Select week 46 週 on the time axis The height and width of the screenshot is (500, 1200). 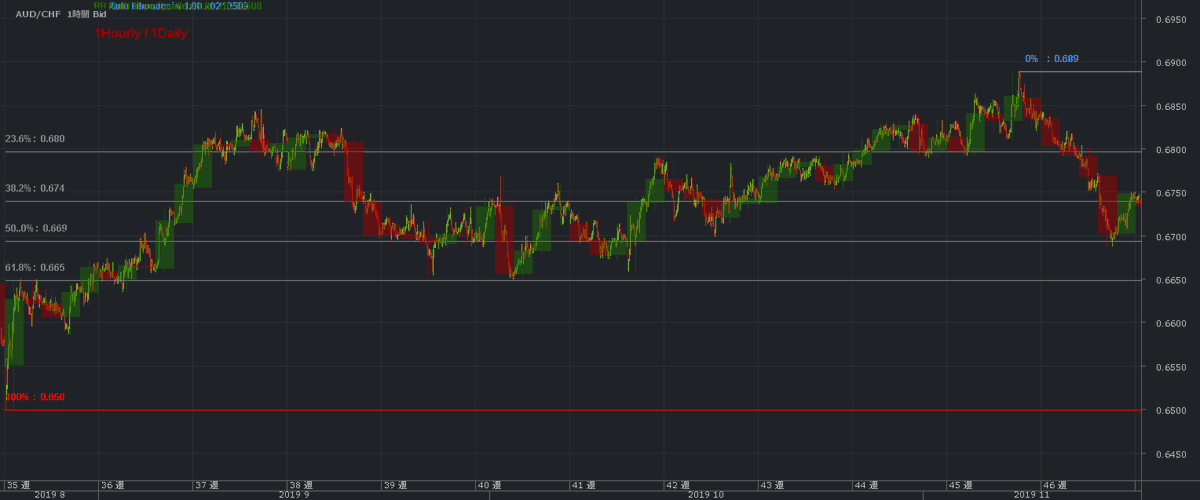(x=1053, y=485)
